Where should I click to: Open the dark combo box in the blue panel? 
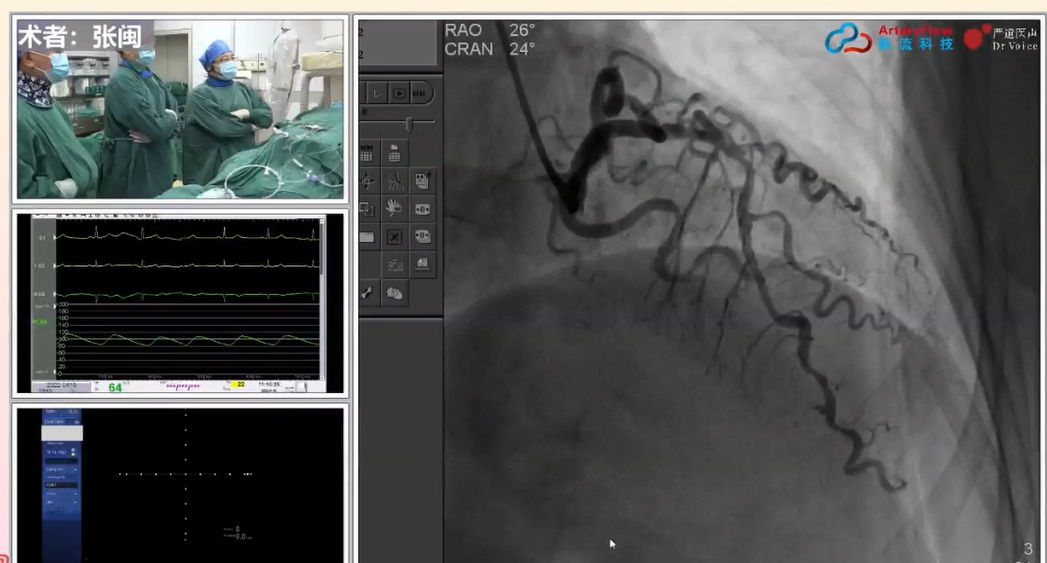61,484
